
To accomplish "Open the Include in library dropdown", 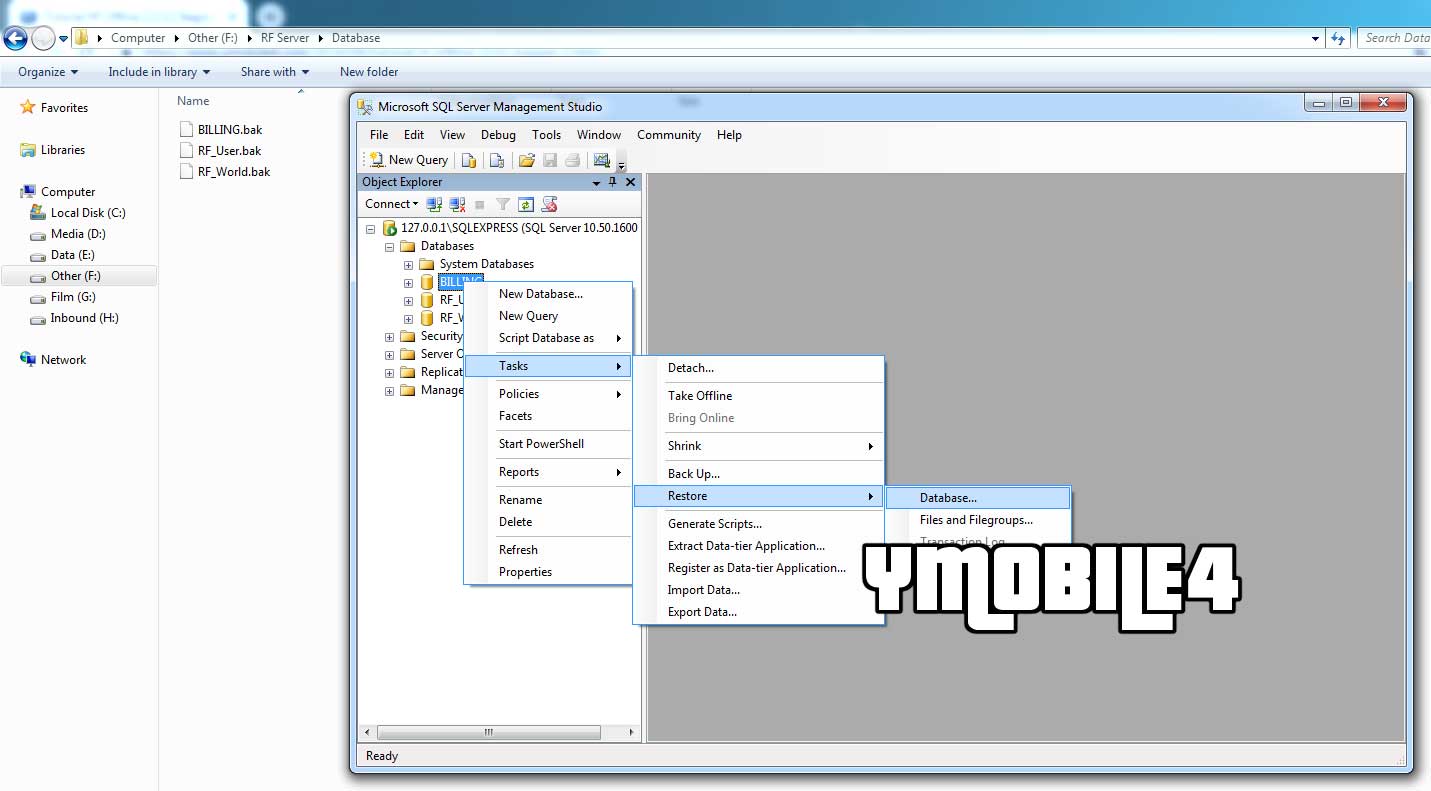I will 159,72.
